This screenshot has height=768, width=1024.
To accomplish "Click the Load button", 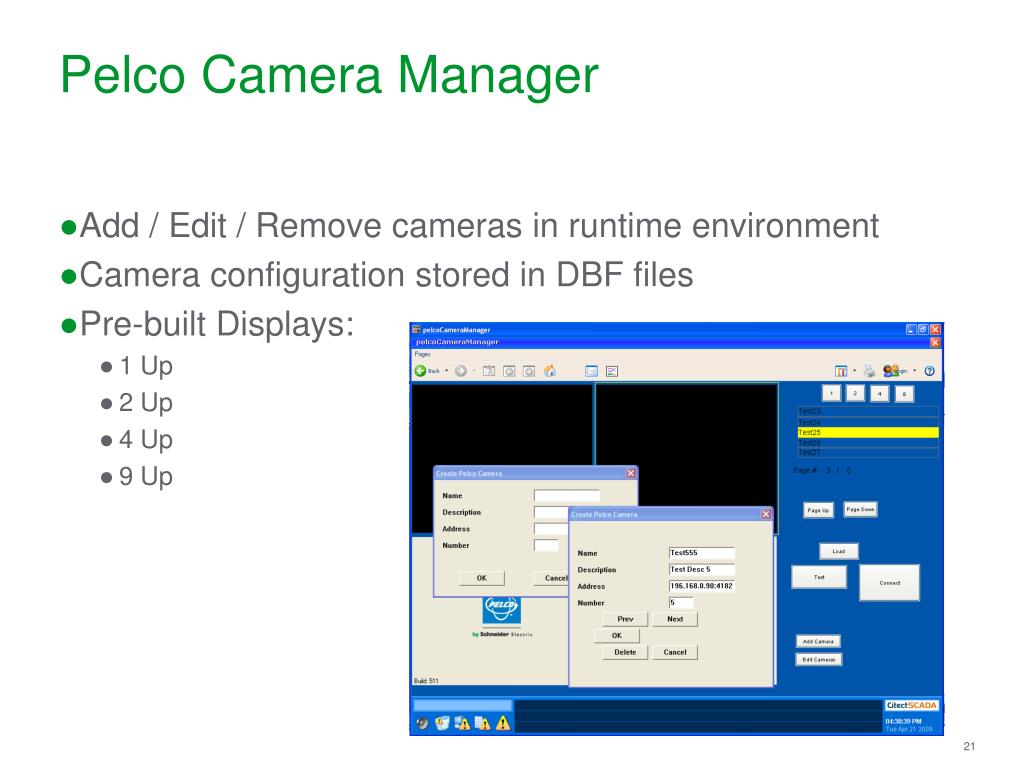I will pos(839,551).
